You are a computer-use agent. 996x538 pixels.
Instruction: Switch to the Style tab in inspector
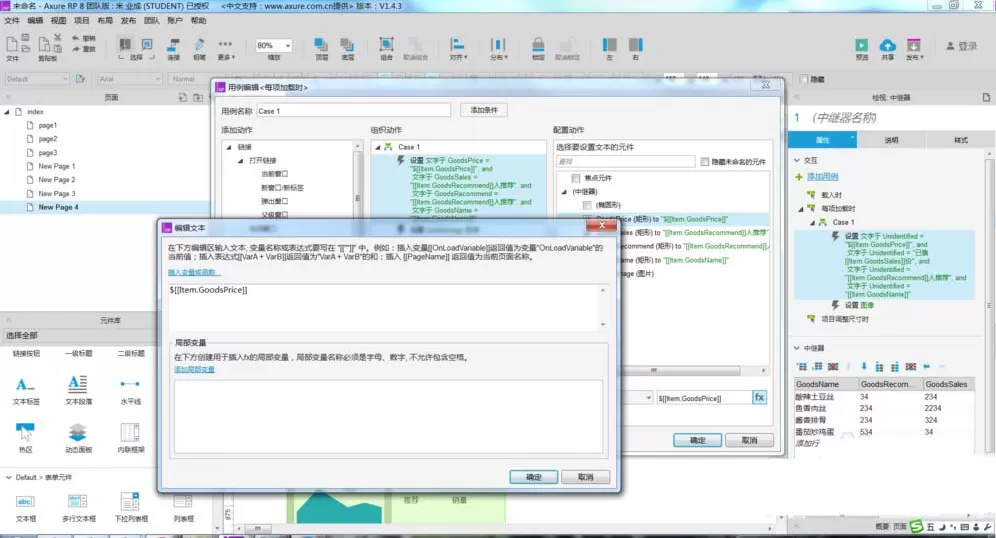coord(960,140)
